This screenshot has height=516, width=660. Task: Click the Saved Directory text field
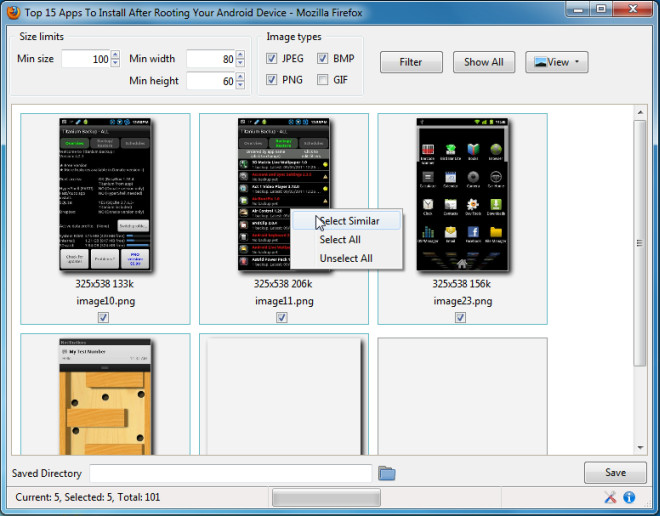[x=231, y=473]
